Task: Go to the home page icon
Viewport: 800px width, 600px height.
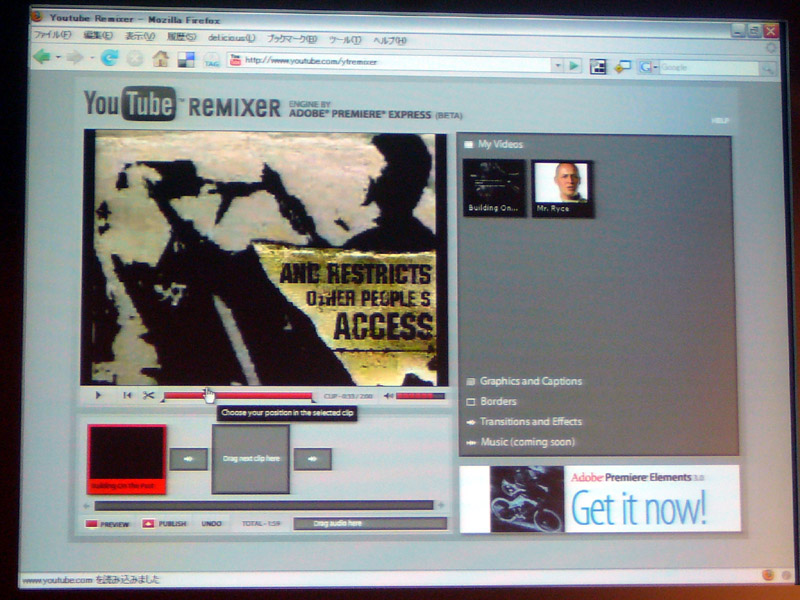Action: (160, 59)
